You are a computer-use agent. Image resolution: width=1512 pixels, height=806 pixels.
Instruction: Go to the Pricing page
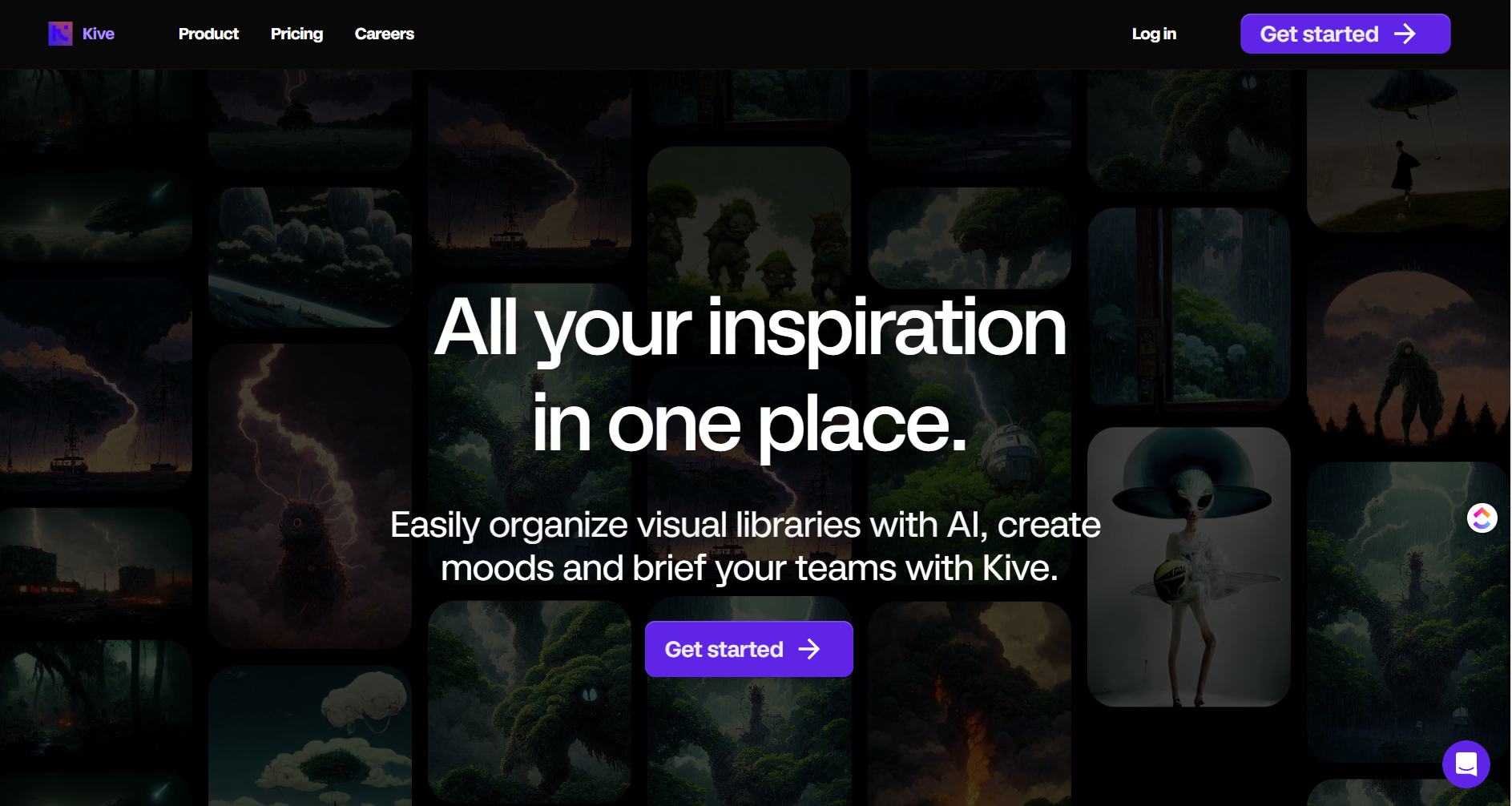pos(296,34)
